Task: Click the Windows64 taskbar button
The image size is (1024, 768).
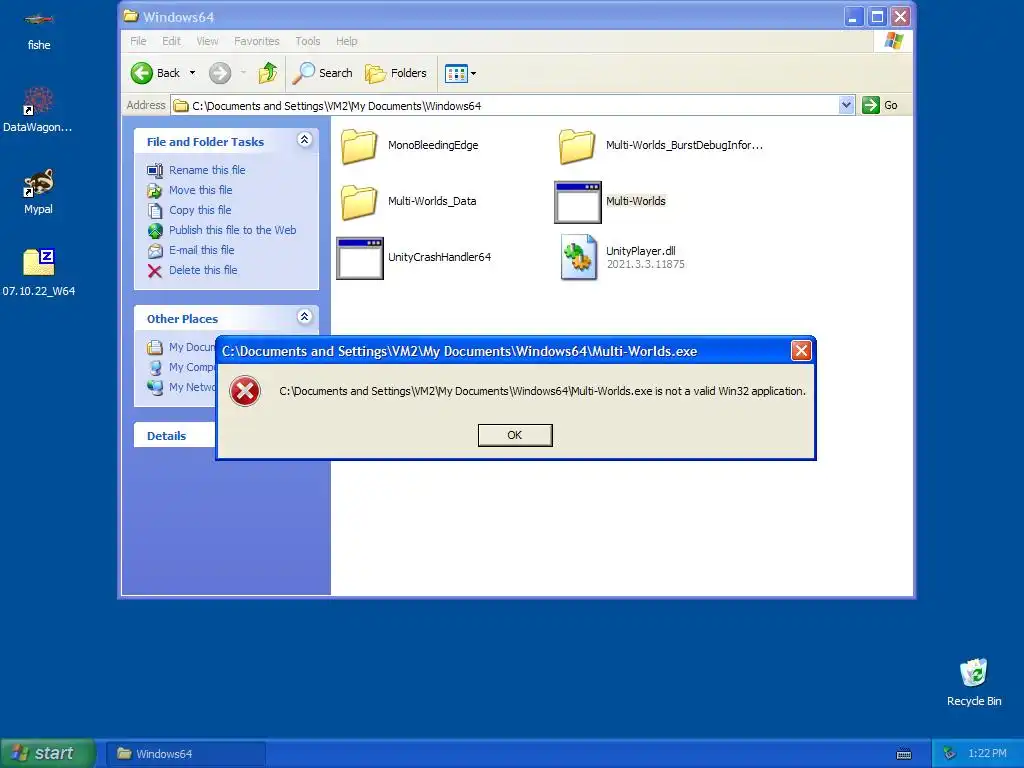Action: point(186,754)
